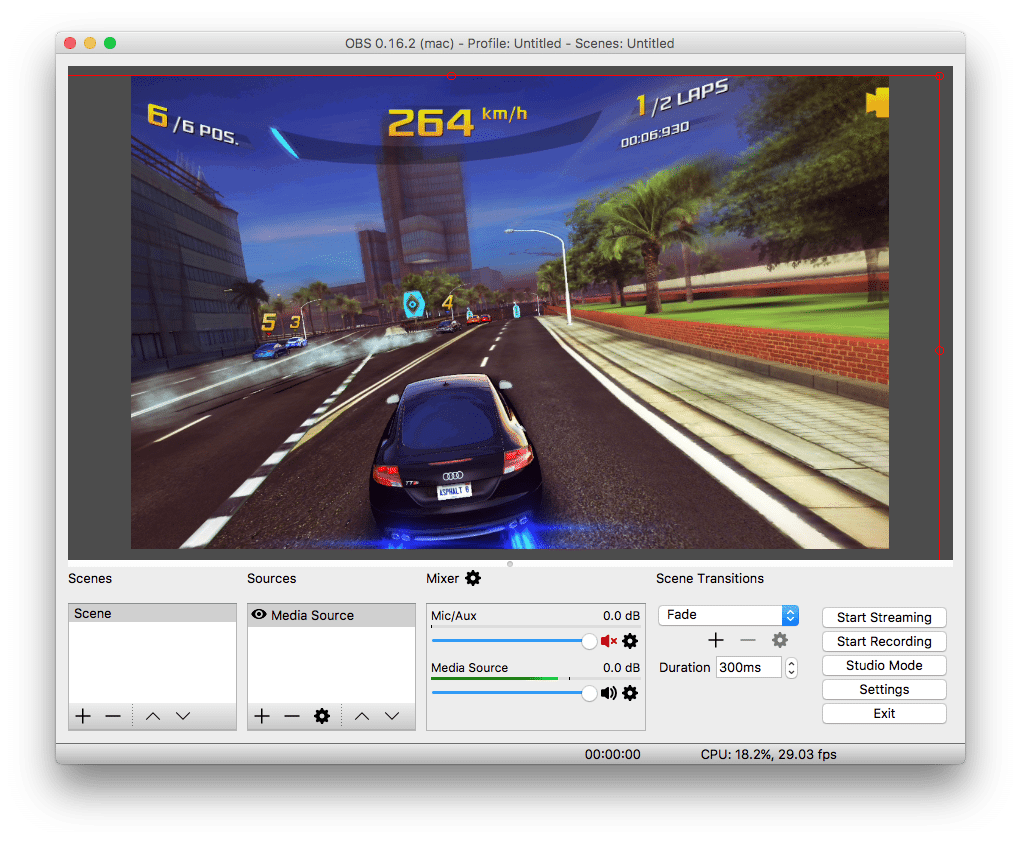Click the Media Source 0.0 dB value

[x=621, y=668]
